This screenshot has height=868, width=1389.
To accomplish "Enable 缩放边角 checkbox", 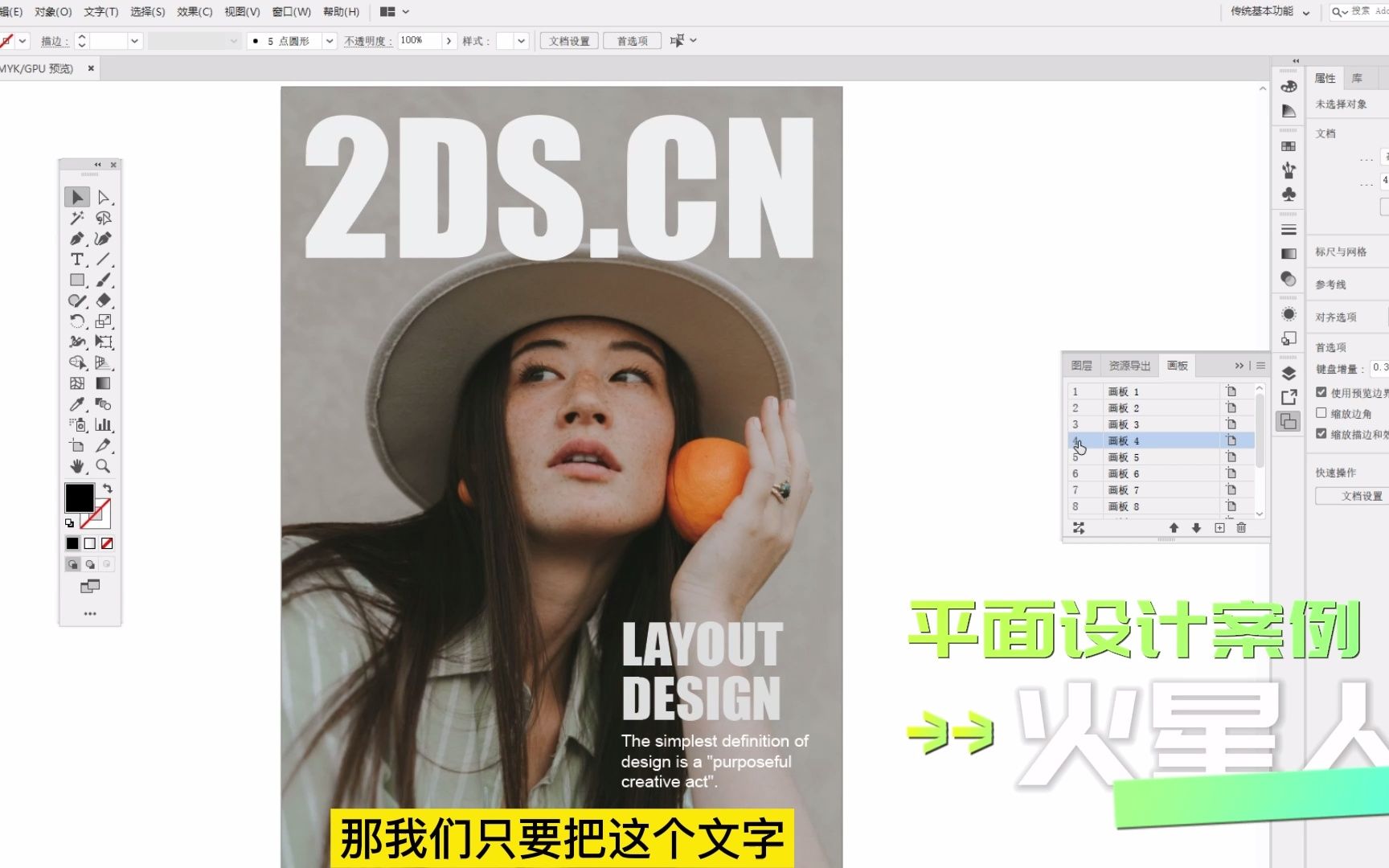I will tap(1321, 413).
